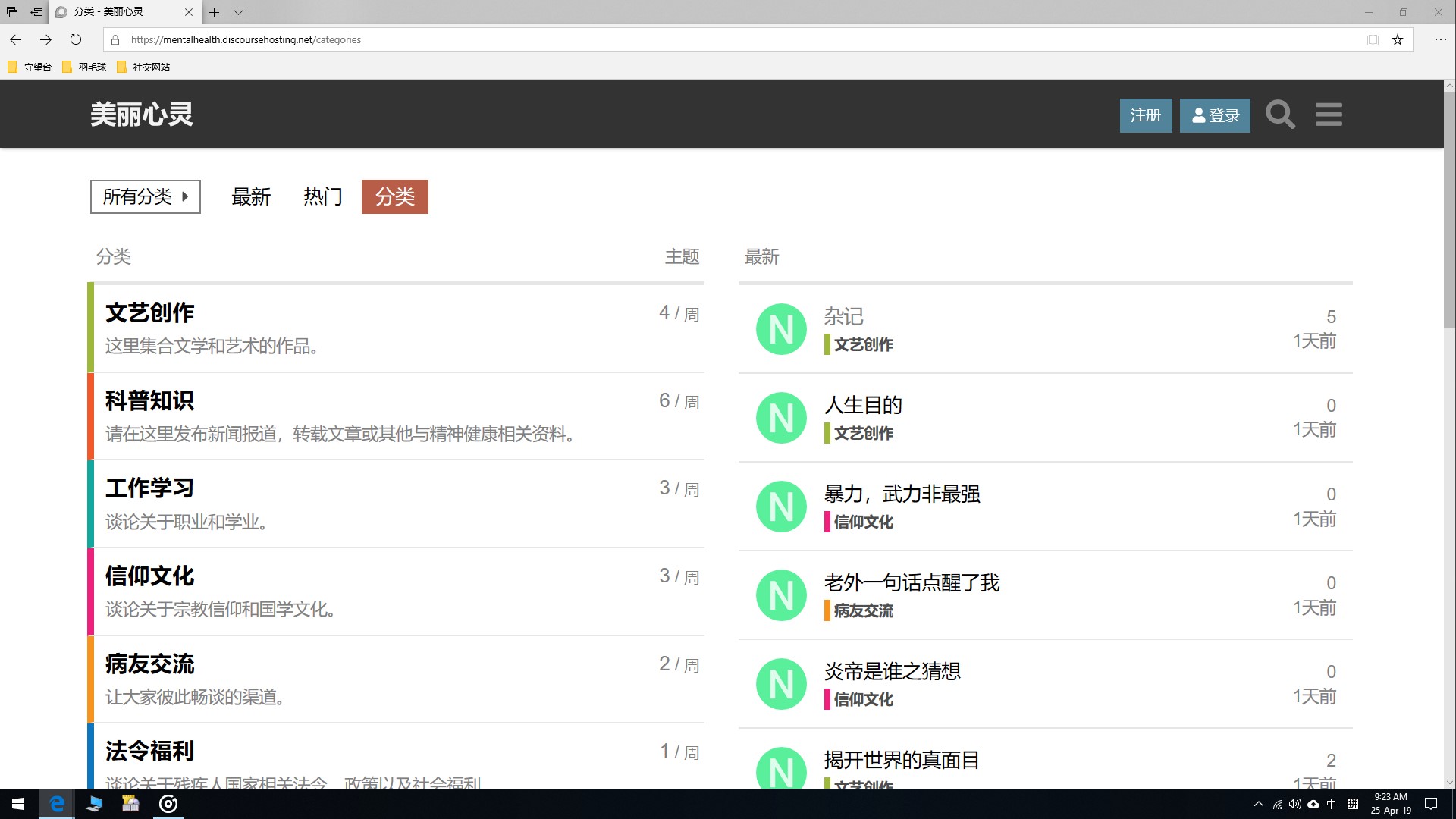
Task: Open the hamburger menu icon
Action: [x=1329, y=115]
